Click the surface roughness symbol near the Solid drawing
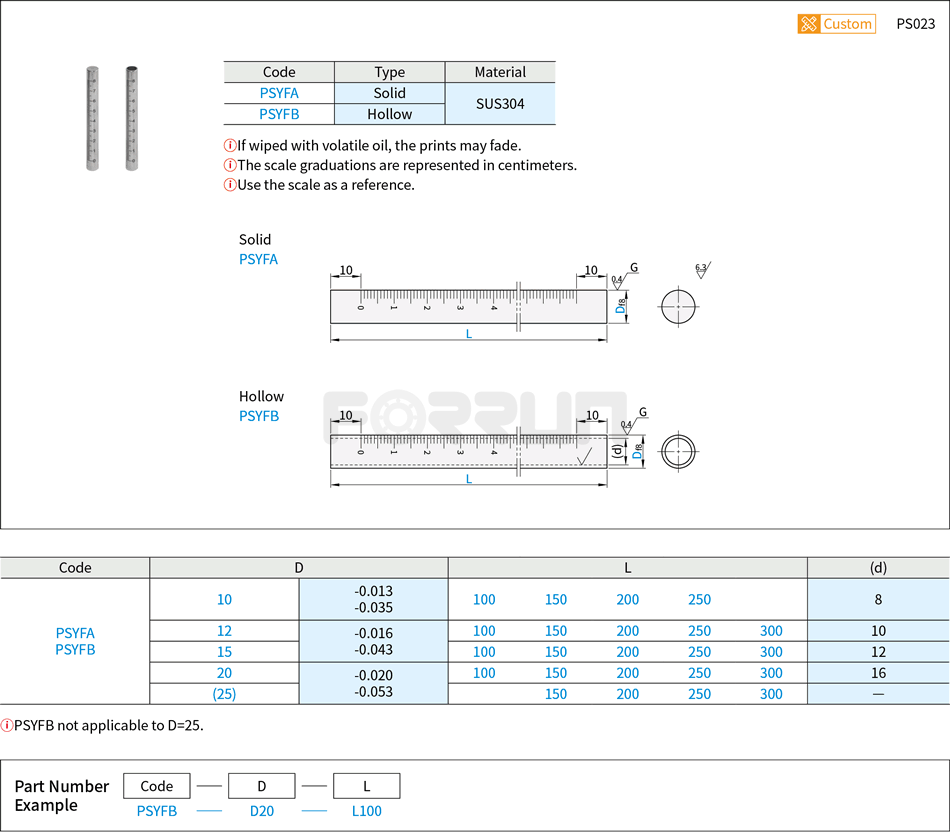Image resolution: width=950 pixels, height=835 pixels. pyautogui.click(x=700, y=272)
